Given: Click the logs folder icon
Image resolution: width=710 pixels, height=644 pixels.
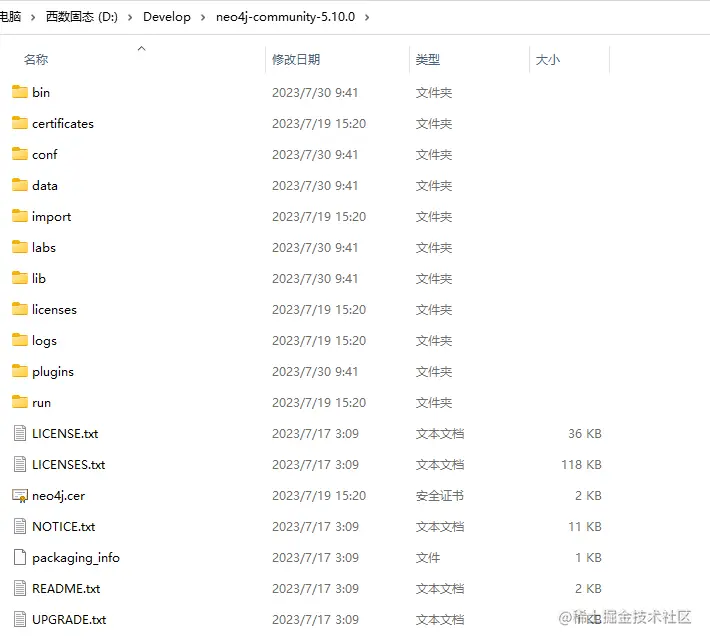Looking at the screenshot, I should [x=19, y=340].
